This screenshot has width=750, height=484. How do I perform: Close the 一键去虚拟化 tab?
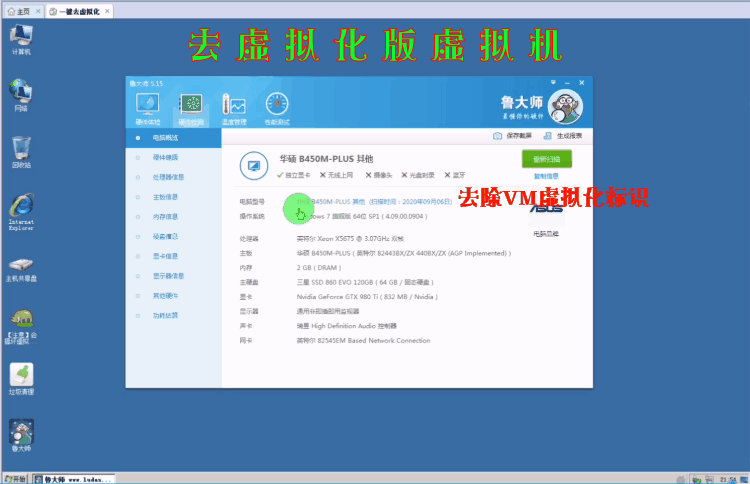[x=107, y=11]
